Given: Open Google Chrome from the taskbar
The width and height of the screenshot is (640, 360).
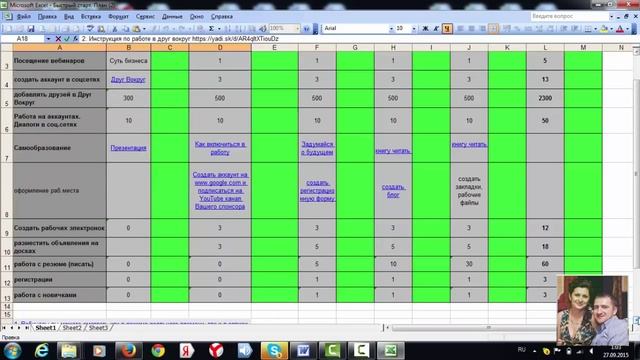Looking at the screenshot, I should point(158,351).
